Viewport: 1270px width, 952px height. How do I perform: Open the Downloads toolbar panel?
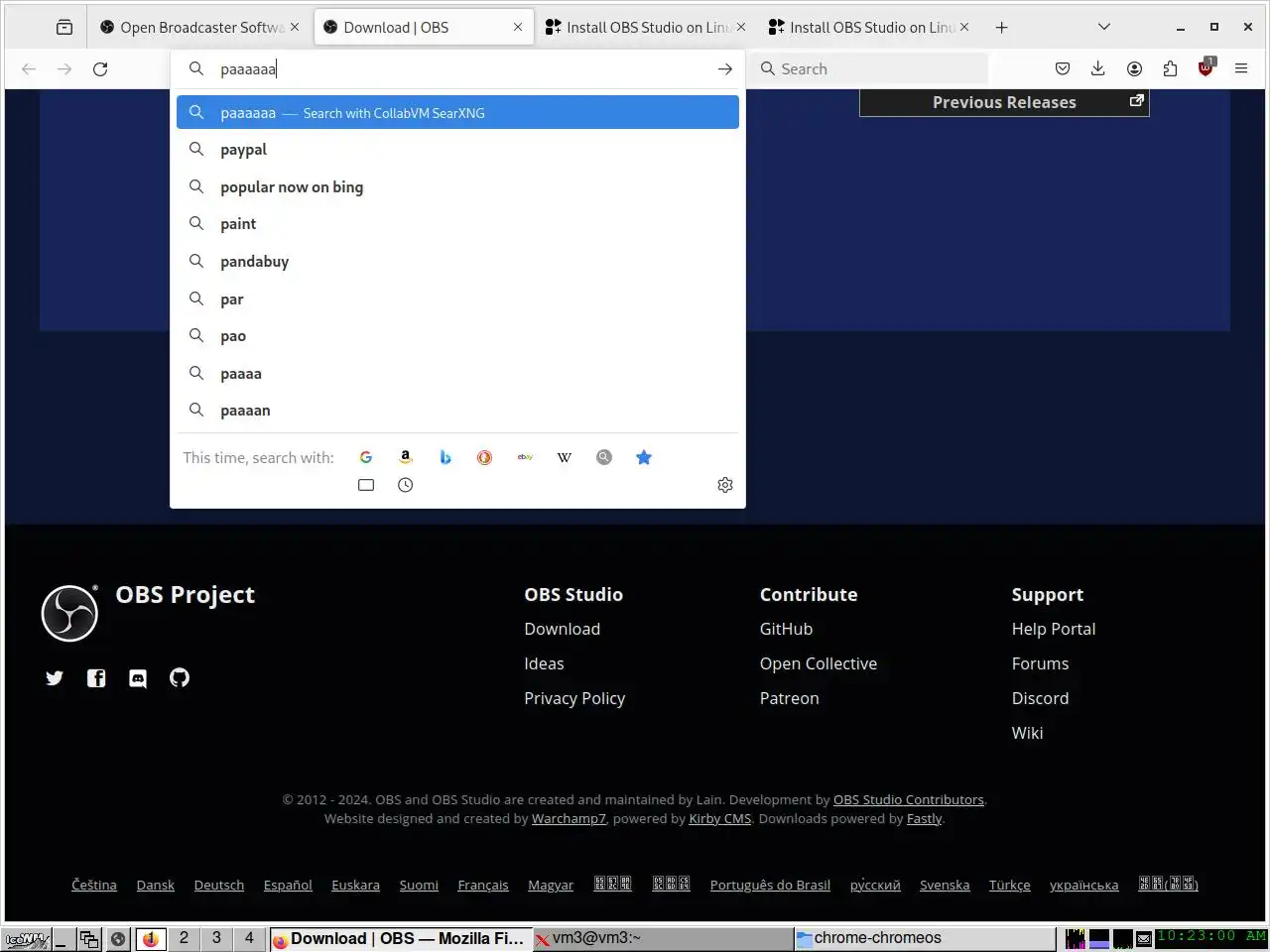[x=1098, y=68]
